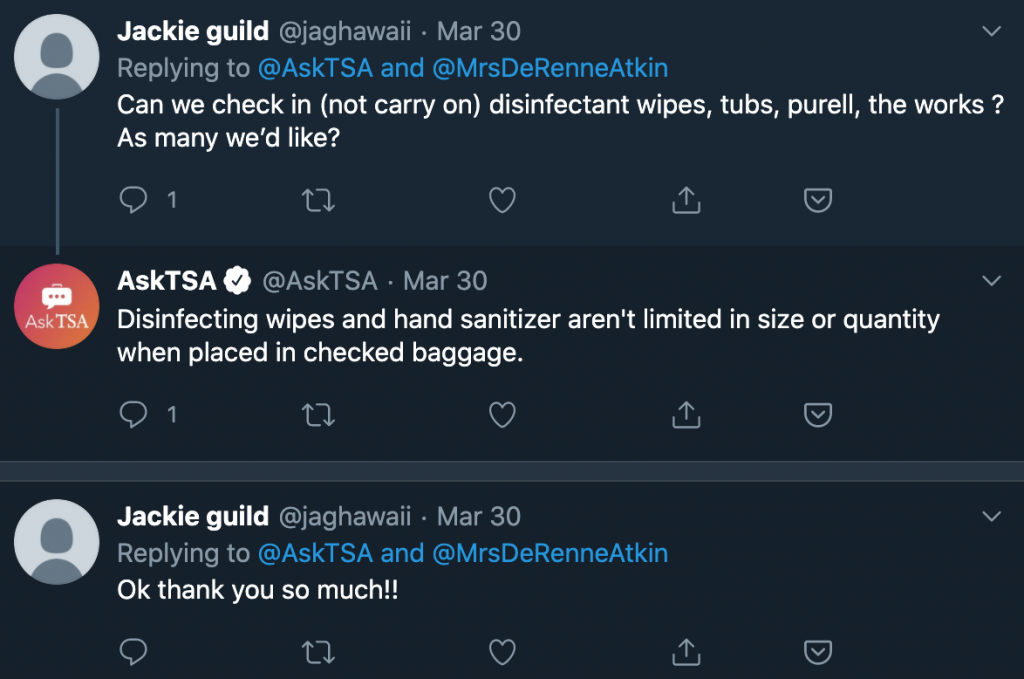Reply to the 'Ok thank you' tweet
This screenshot has width=1024, height=679.
133,652
